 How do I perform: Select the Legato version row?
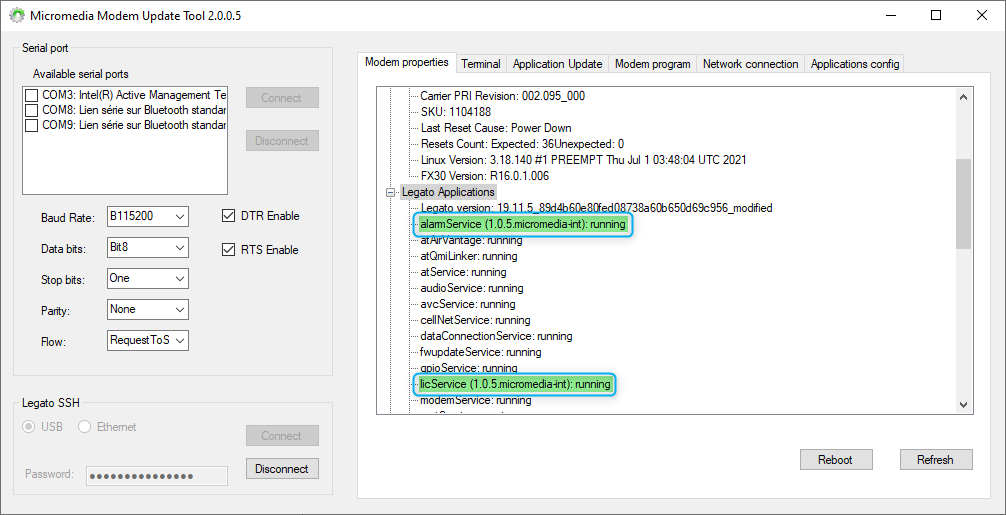(597, 208)
